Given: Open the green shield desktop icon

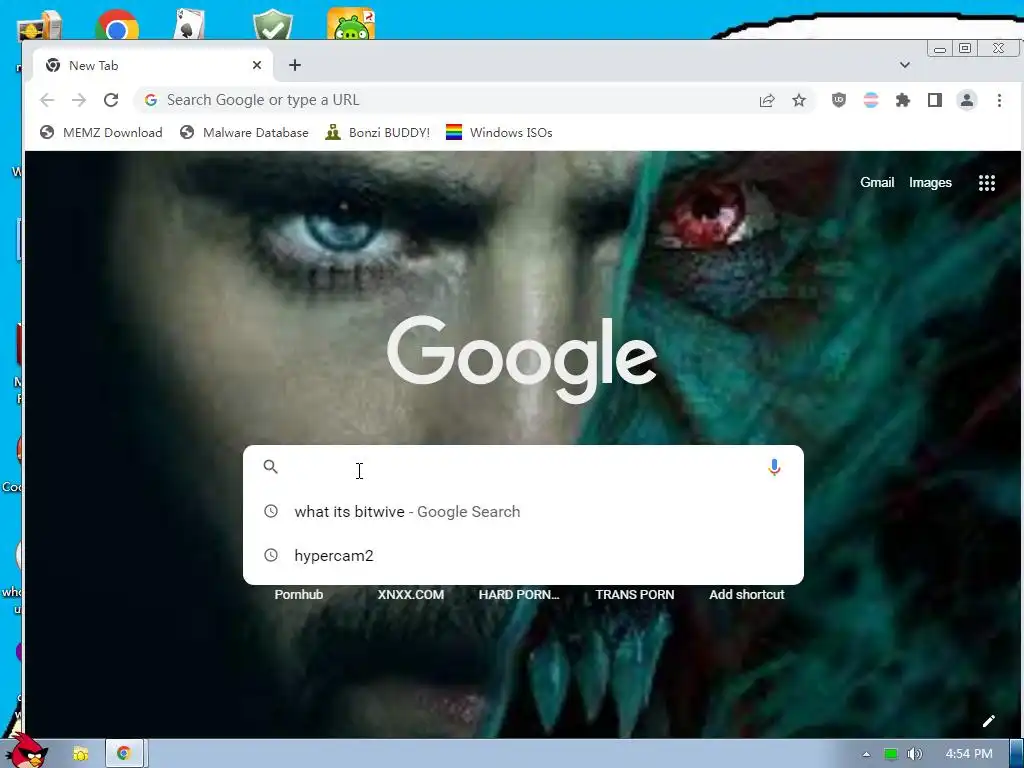Looking at the screenshot, I should pos(273,25).
